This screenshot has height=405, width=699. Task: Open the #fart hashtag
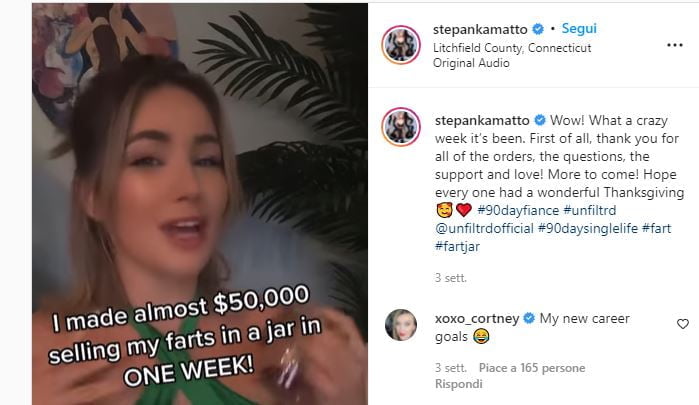coord(656,228)
